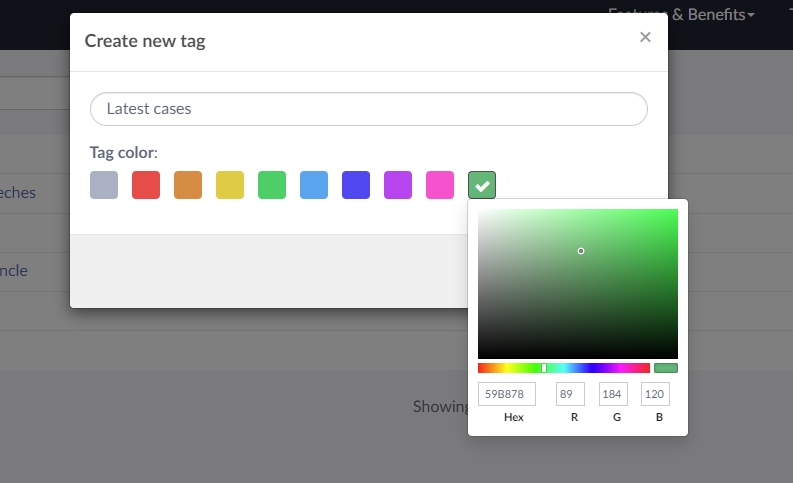This screenshot has width=793, height=483.
Task: Select the gray tag color swatch
Action: coord(104,185)
